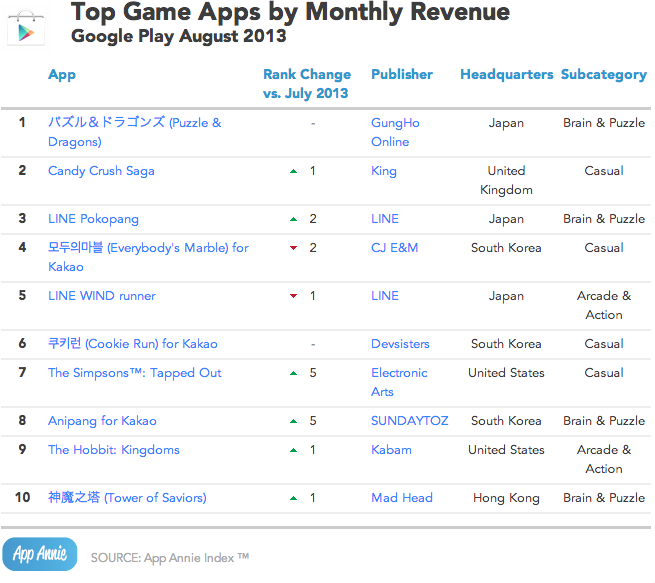Screen dimensions: 655x583
Task: Visit publisher LINE in Pokopang row
Action: click(x=385, y=219)
